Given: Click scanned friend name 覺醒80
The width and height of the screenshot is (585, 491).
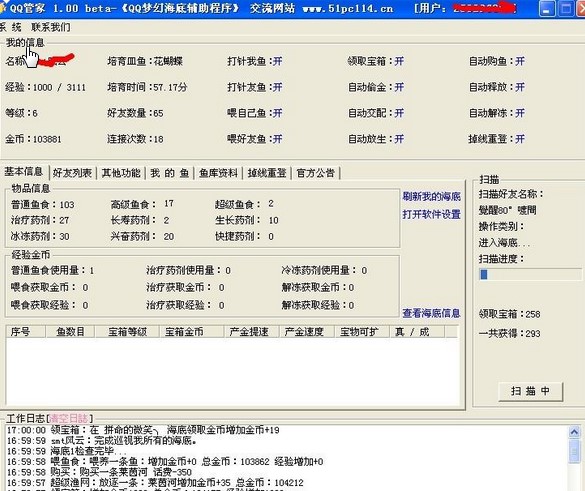Looking at the screenshot, I should point(507,210).
